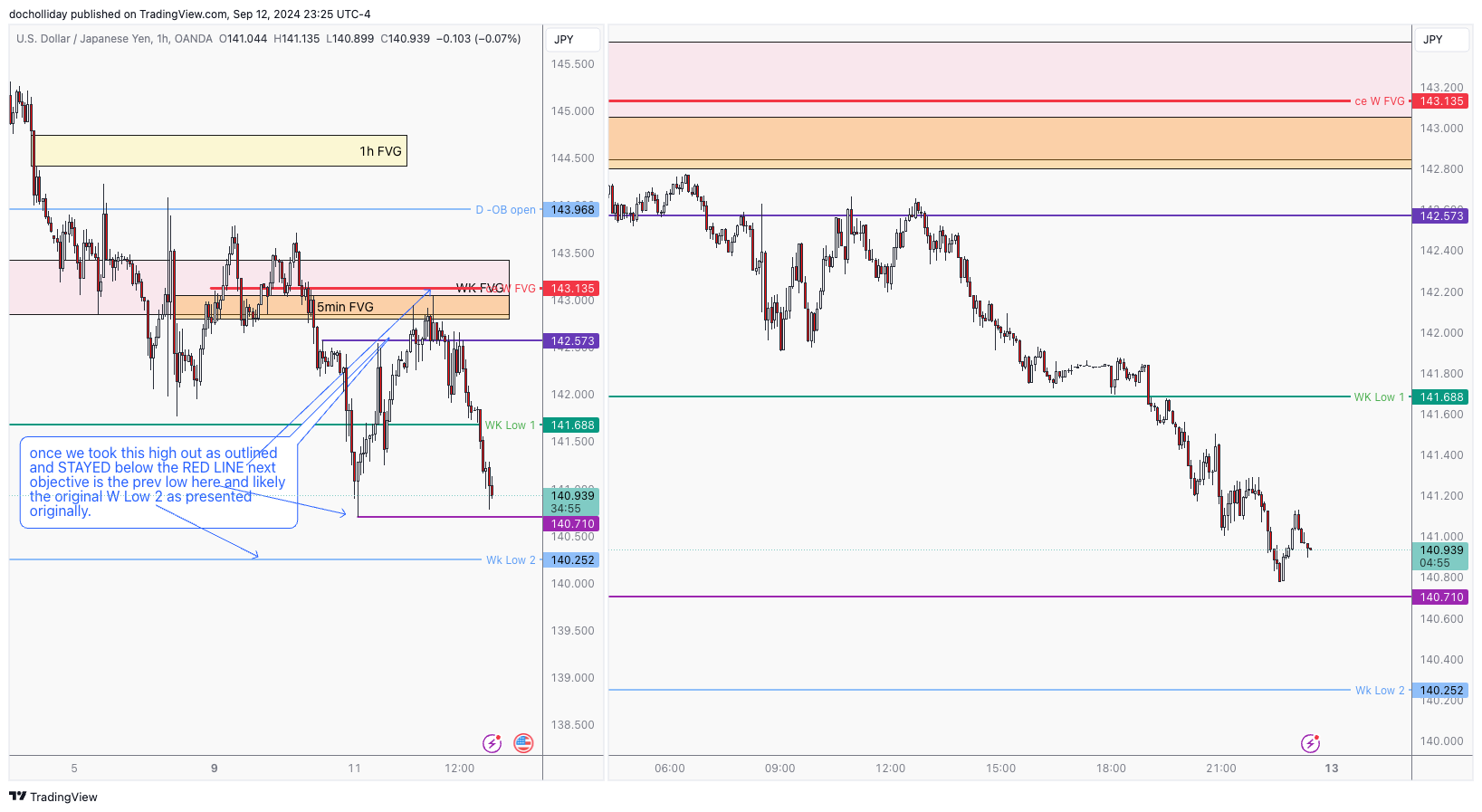Click date 11 on left time axis
Viewport: 1482px width, 812px height.
(354, 769)
